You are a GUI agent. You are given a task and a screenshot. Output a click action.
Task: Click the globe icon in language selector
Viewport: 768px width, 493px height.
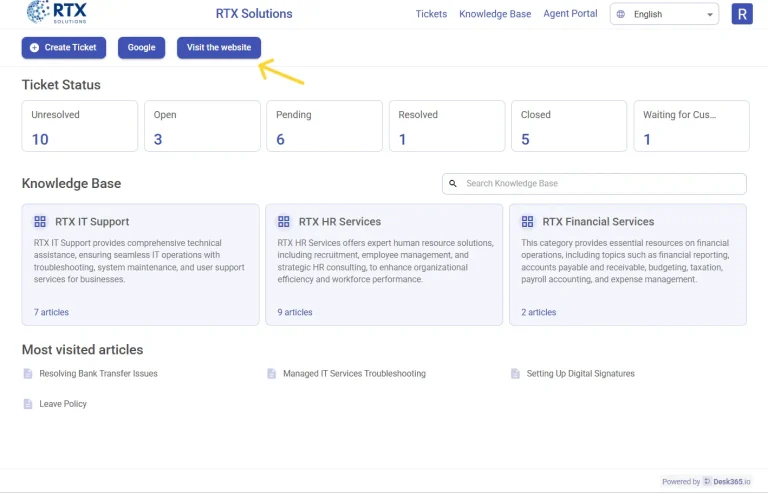tap(621, 14)
